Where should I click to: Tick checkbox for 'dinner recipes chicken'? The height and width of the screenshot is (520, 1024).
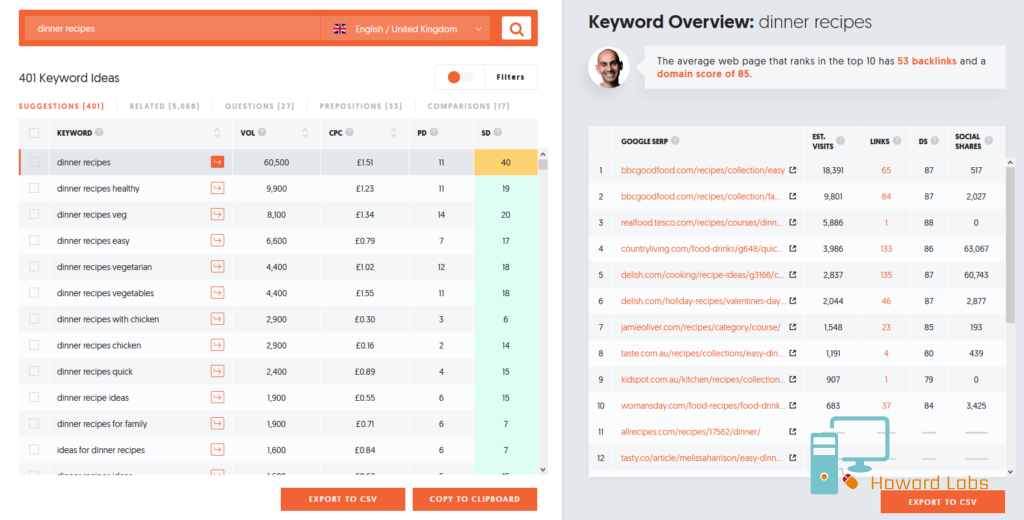[34, 345]
